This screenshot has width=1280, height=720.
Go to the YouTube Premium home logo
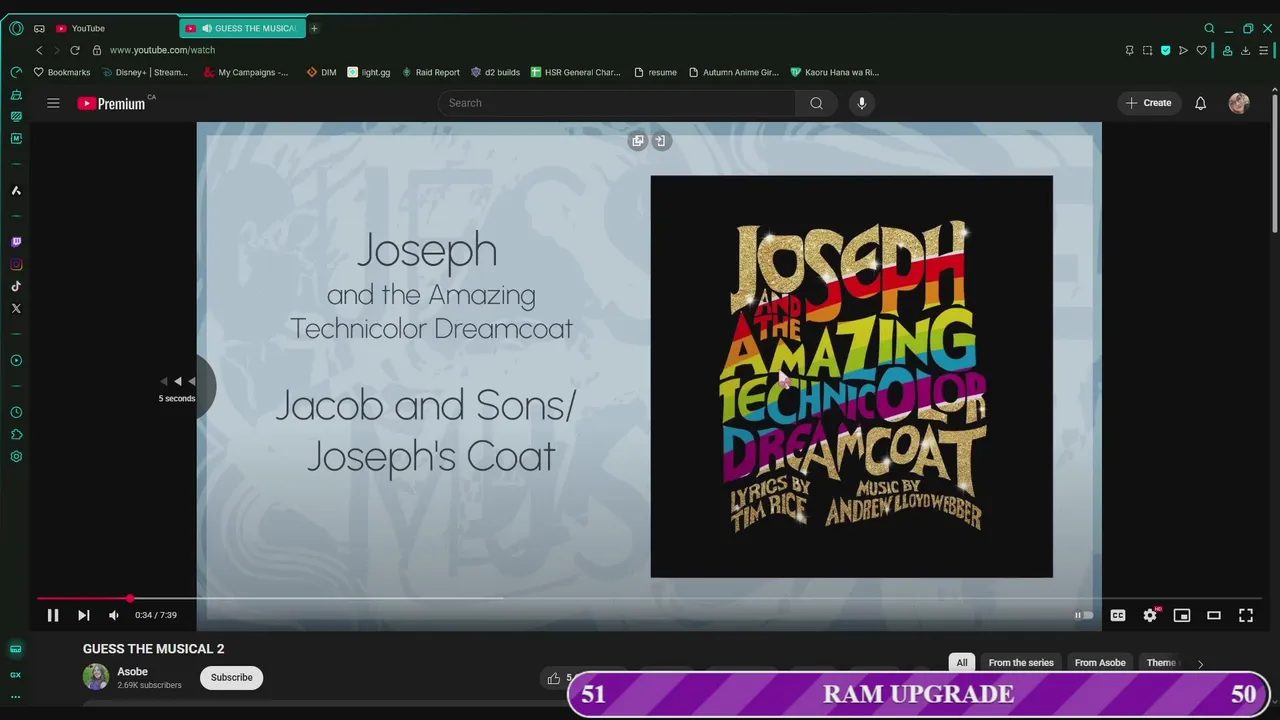point(111,103)
